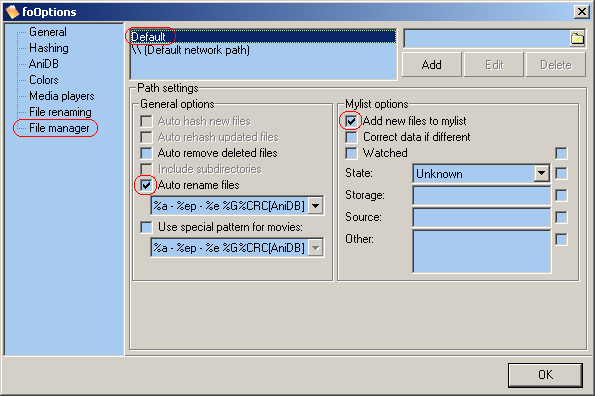The image size is (595, 396).
Task: Toggle the checkbox beside Other field
Action: click(x=561, y=239)
